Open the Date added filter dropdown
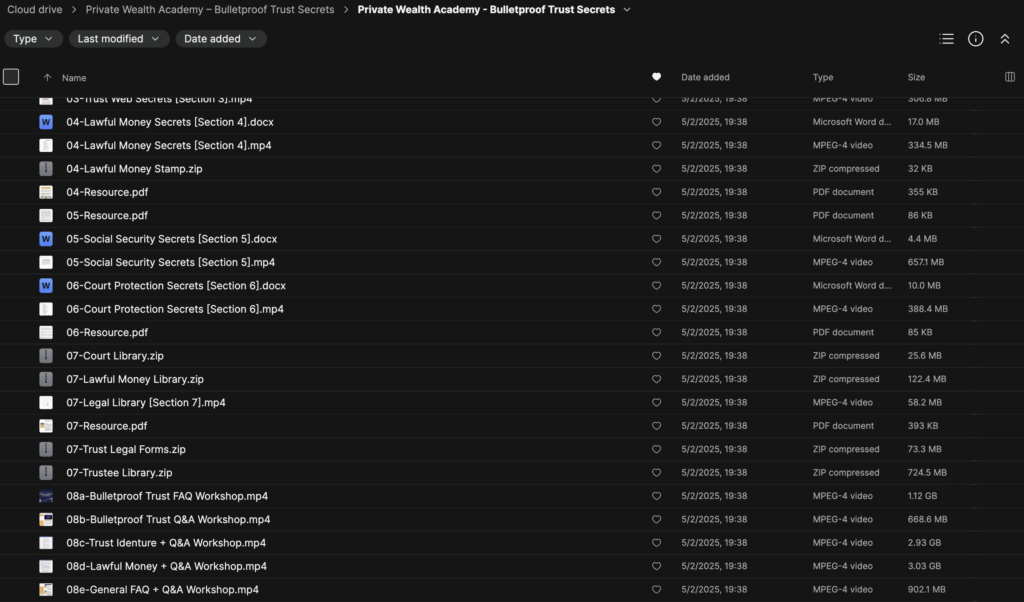 (x=220, y=39)
